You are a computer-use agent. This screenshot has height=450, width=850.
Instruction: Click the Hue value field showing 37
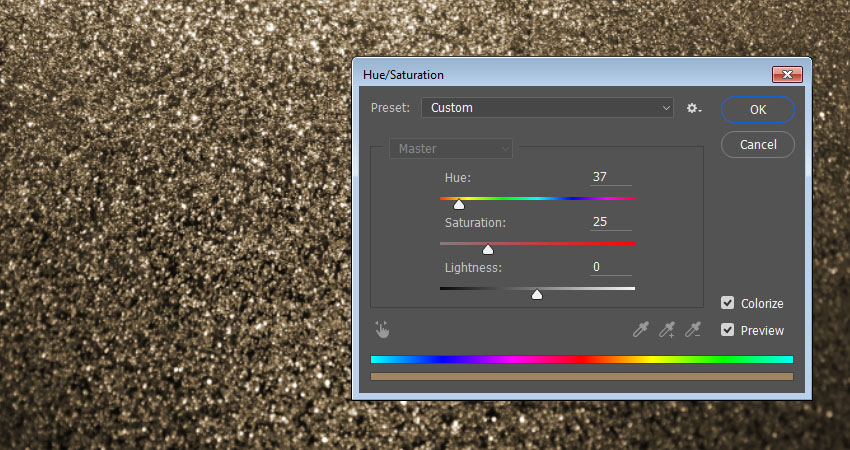pos(610,177)
